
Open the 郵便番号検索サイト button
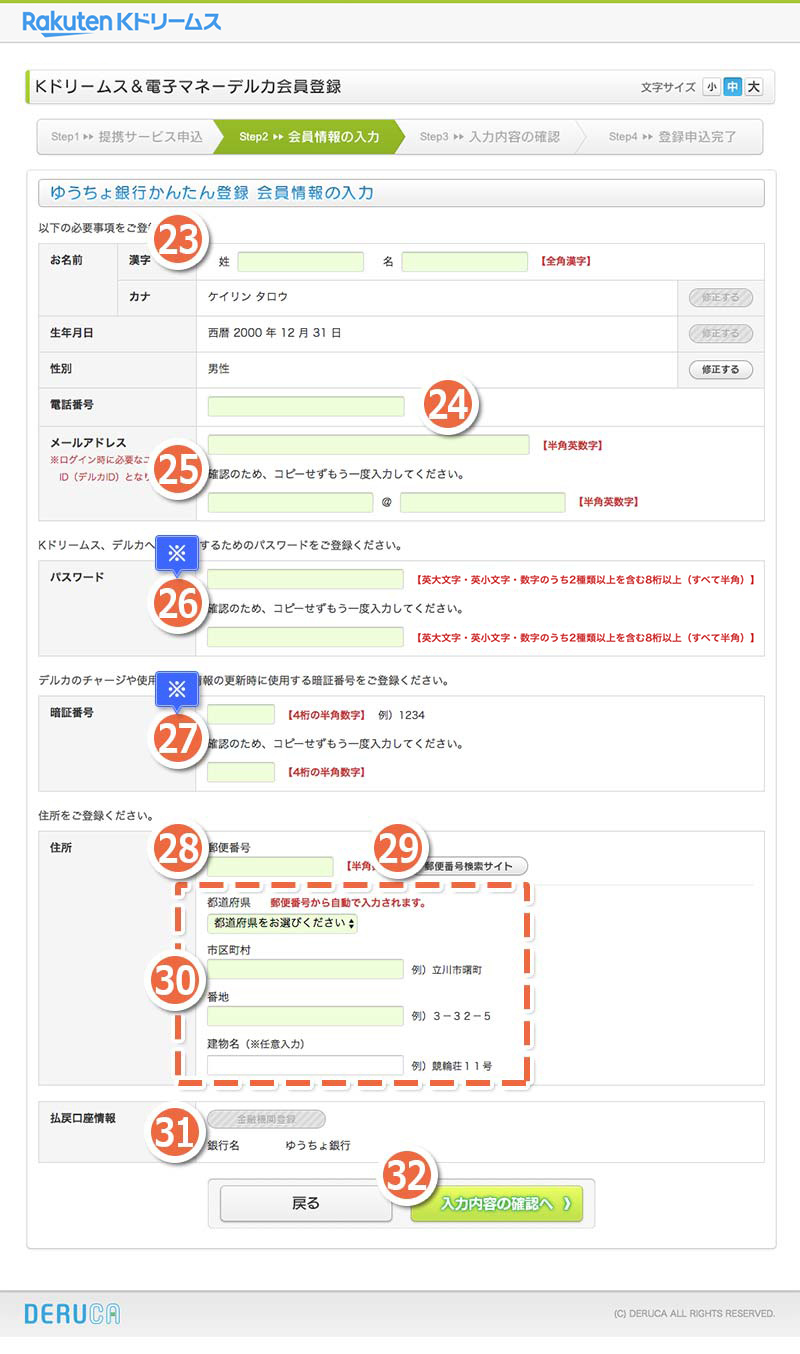(468, 867)
